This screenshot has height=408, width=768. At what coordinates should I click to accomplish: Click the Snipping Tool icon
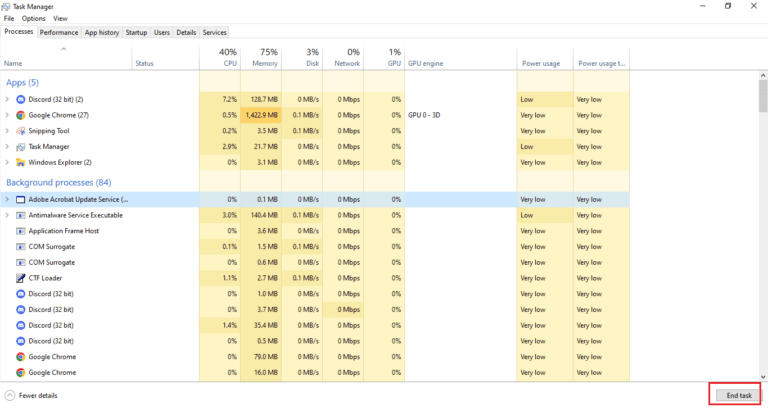tap(21, 131)
